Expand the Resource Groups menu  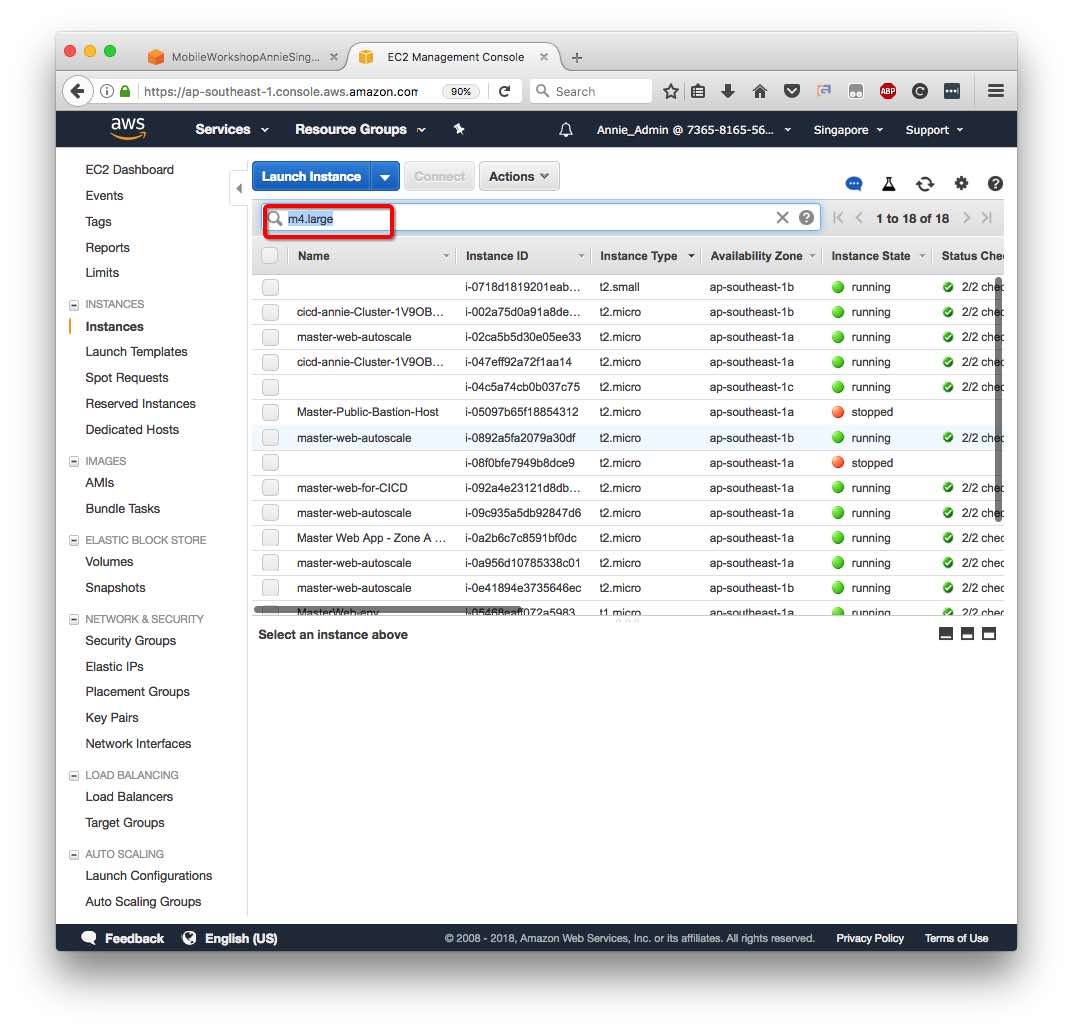coord(360,129)
